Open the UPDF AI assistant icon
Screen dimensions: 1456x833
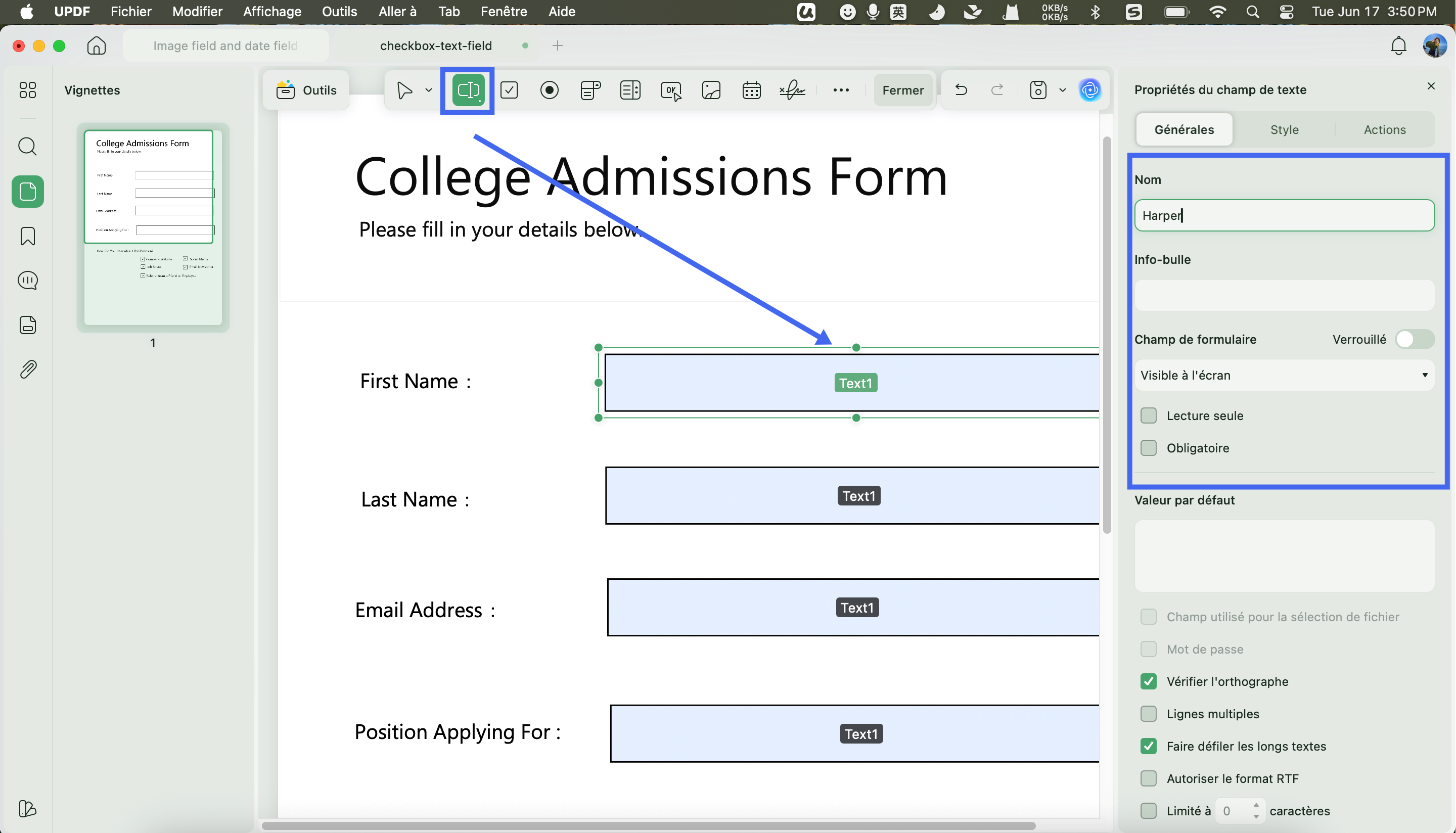pos(1090,90)
